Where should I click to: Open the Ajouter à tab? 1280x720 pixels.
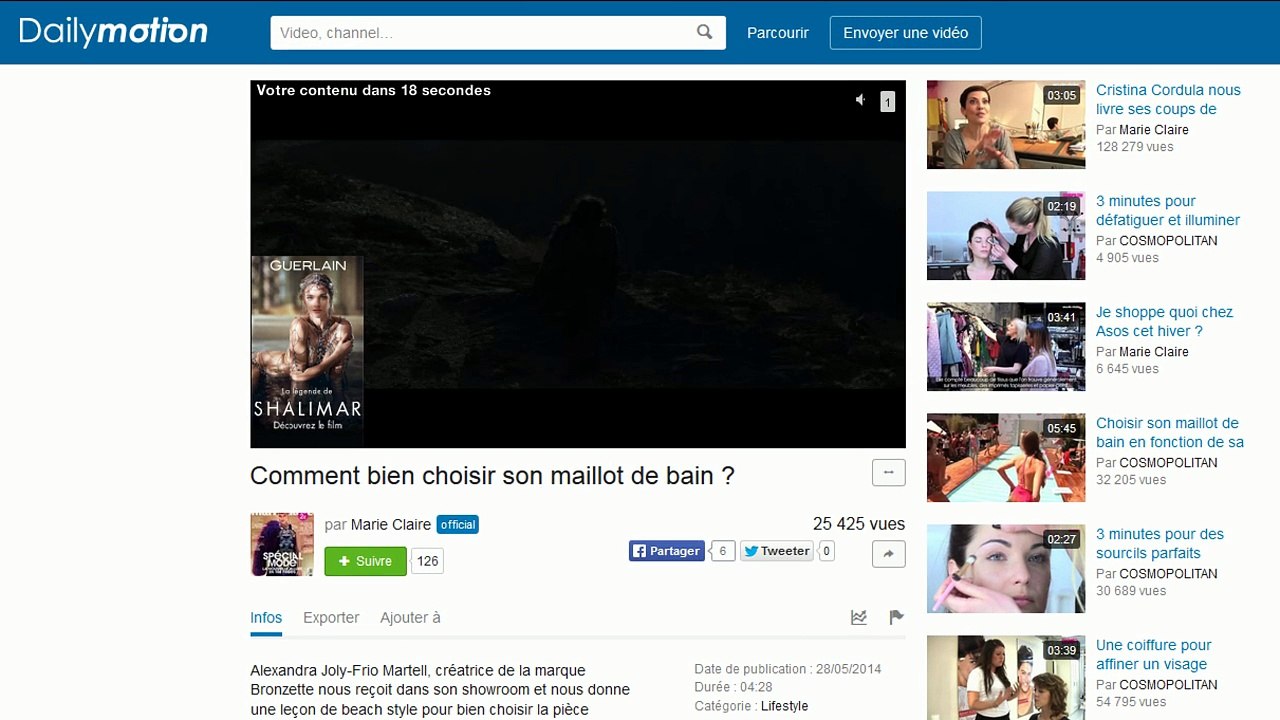click(x=410, y=617)
